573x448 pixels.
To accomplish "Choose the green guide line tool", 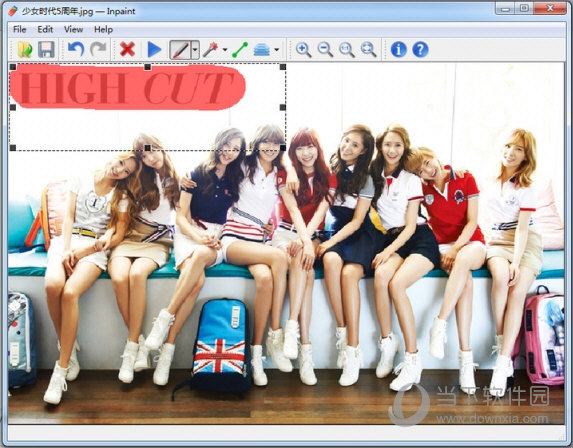I will (x=240, y=49).
